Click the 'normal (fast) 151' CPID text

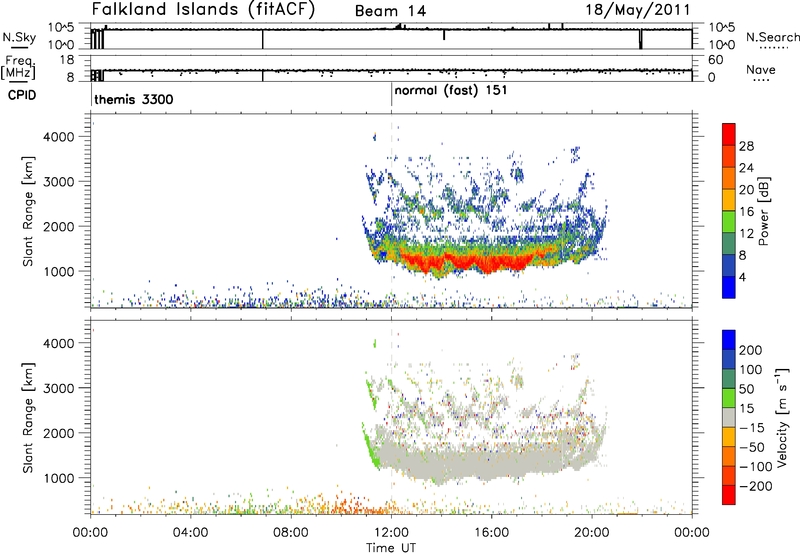click(x=451, y=90)
